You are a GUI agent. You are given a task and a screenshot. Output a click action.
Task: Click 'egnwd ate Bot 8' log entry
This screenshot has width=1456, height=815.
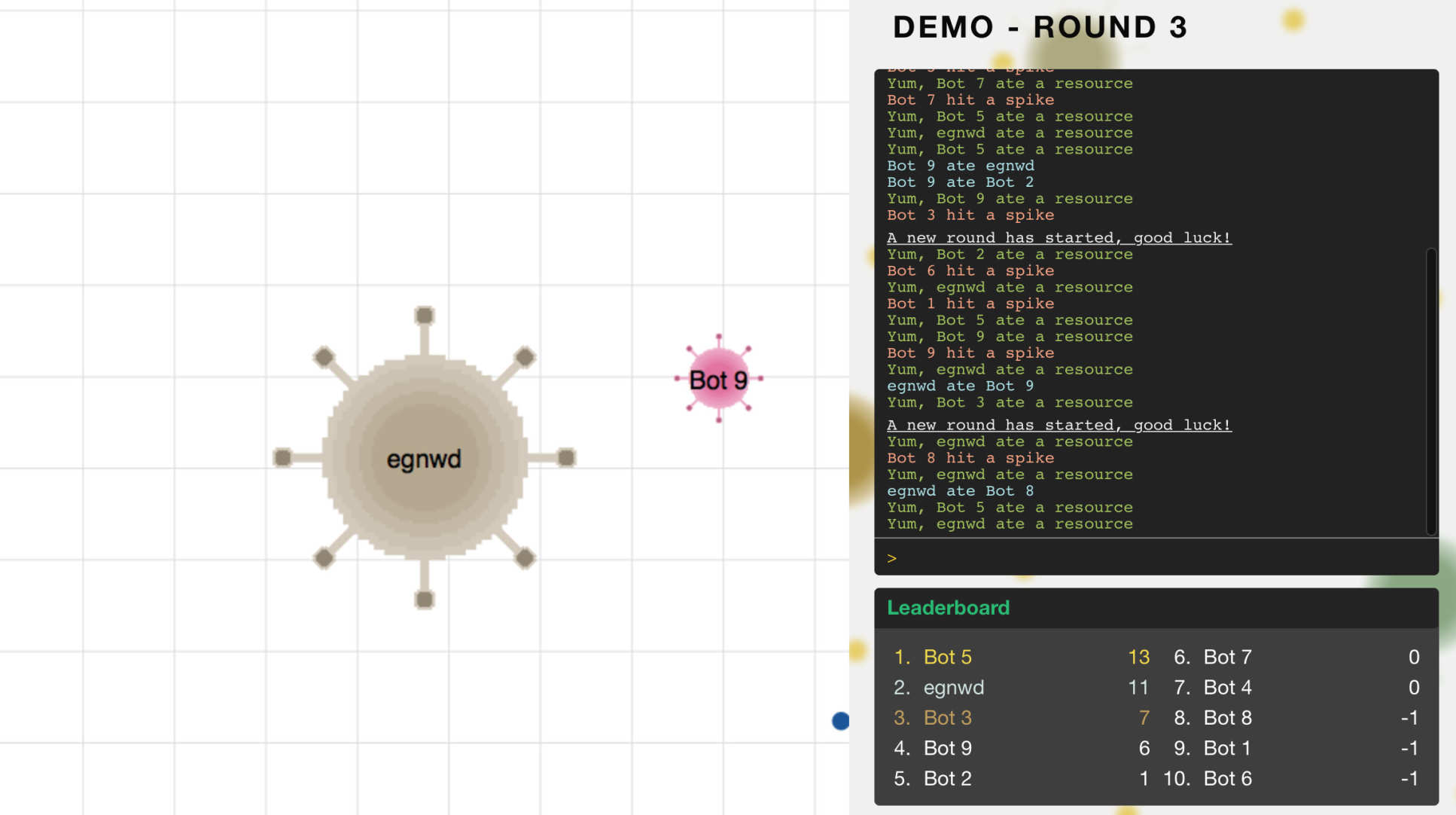[960, 491]
